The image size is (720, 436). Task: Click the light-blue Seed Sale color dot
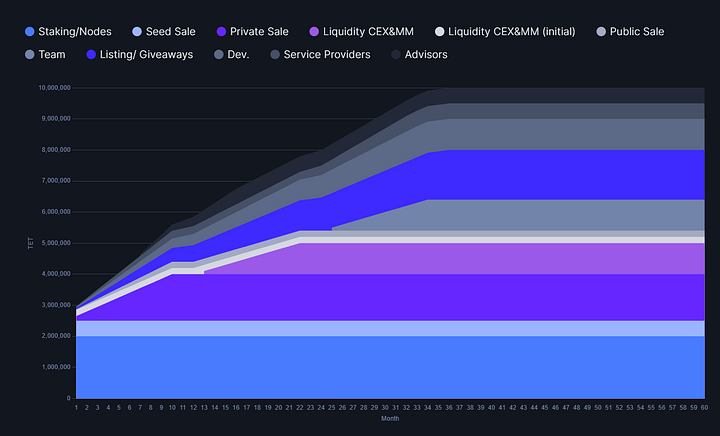(x=137, y=32)
